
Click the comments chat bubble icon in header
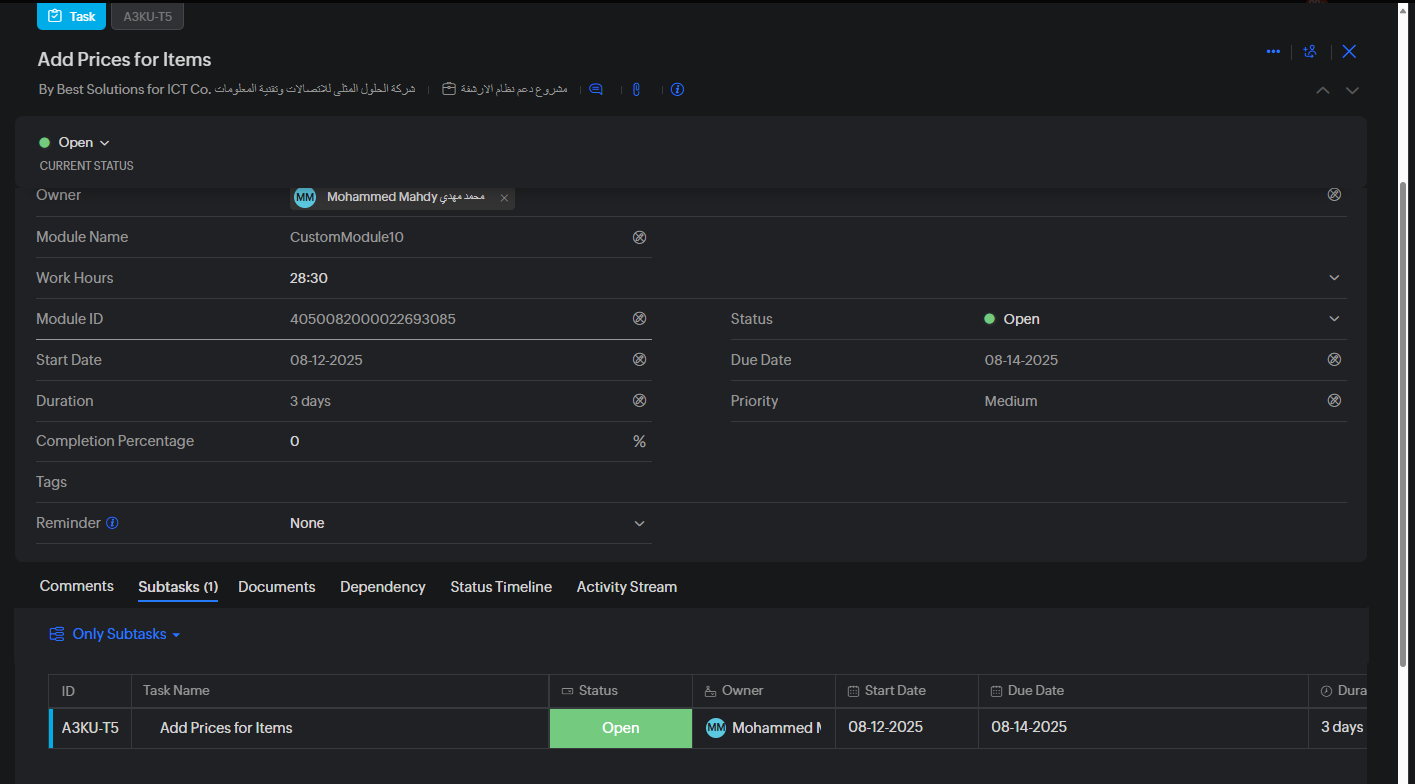(596, 89)
